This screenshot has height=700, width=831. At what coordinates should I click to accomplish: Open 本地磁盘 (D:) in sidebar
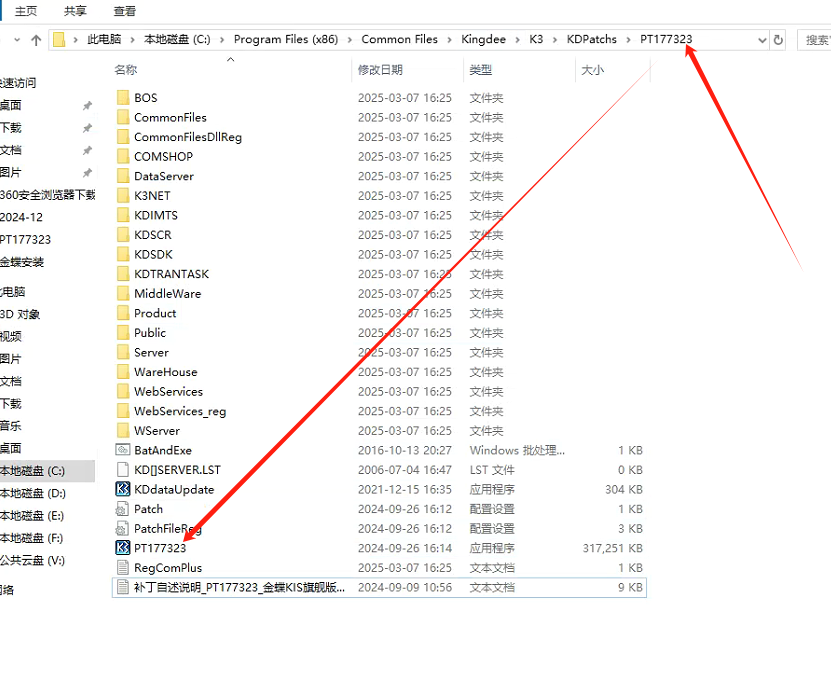pyautogui.click(x=33, y=493)
